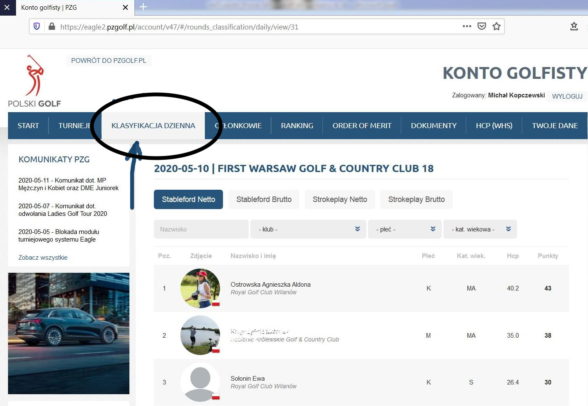588x406 pixels.
Task: Click the Nazwisko i imię column header
Action: point(253,256)
